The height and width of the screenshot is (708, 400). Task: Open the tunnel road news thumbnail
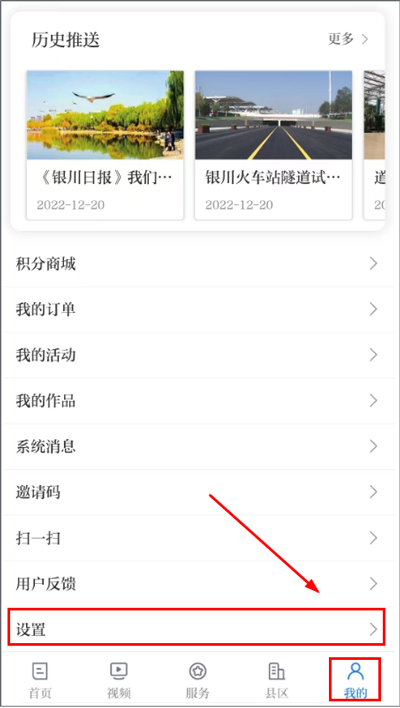tap(274, 115)
